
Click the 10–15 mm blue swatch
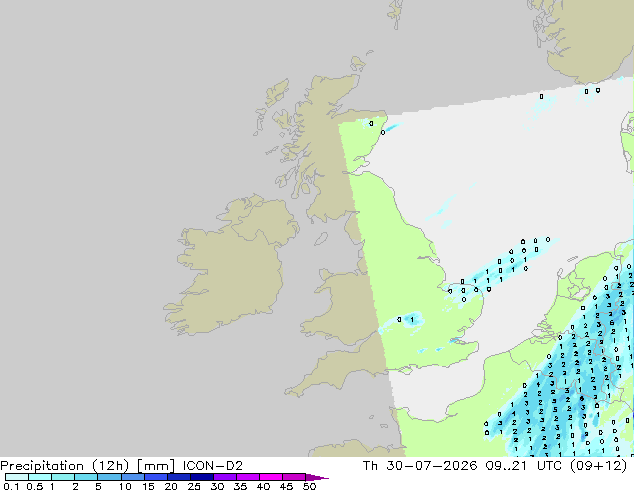coord(132,477)
